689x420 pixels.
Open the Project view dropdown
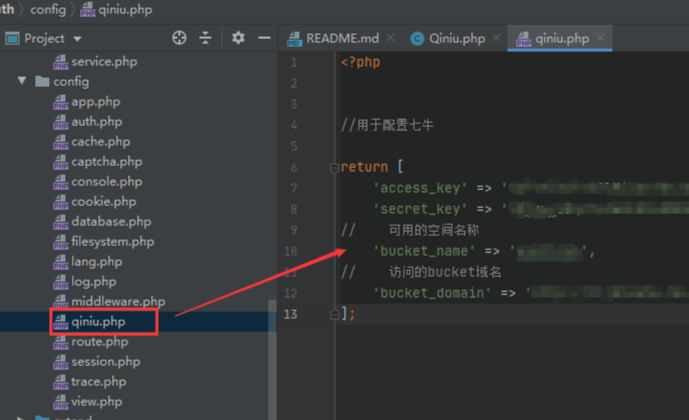pos(78,39)
